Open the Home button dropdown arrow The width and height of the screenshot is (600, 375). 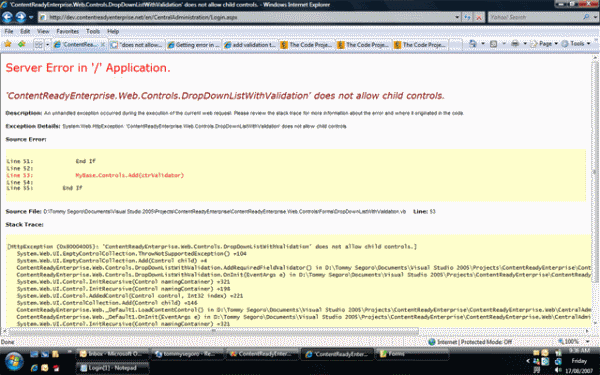(x=483, y=44)
